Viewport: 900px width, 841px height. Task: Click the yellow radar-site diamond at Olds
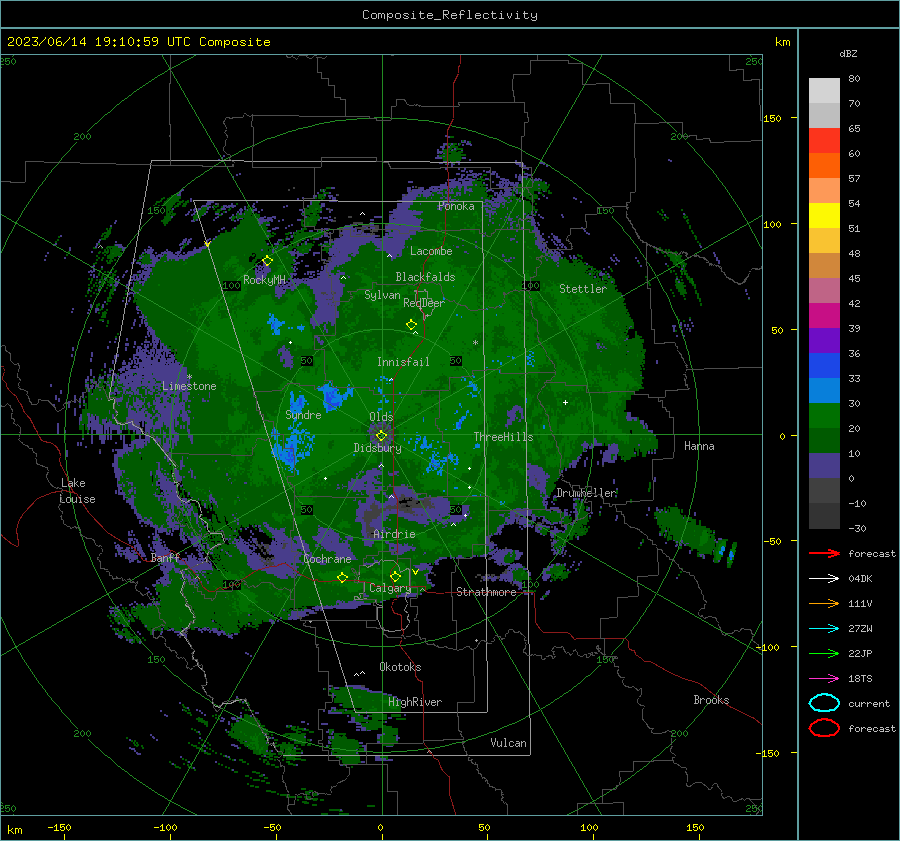(x=381, y=436)
